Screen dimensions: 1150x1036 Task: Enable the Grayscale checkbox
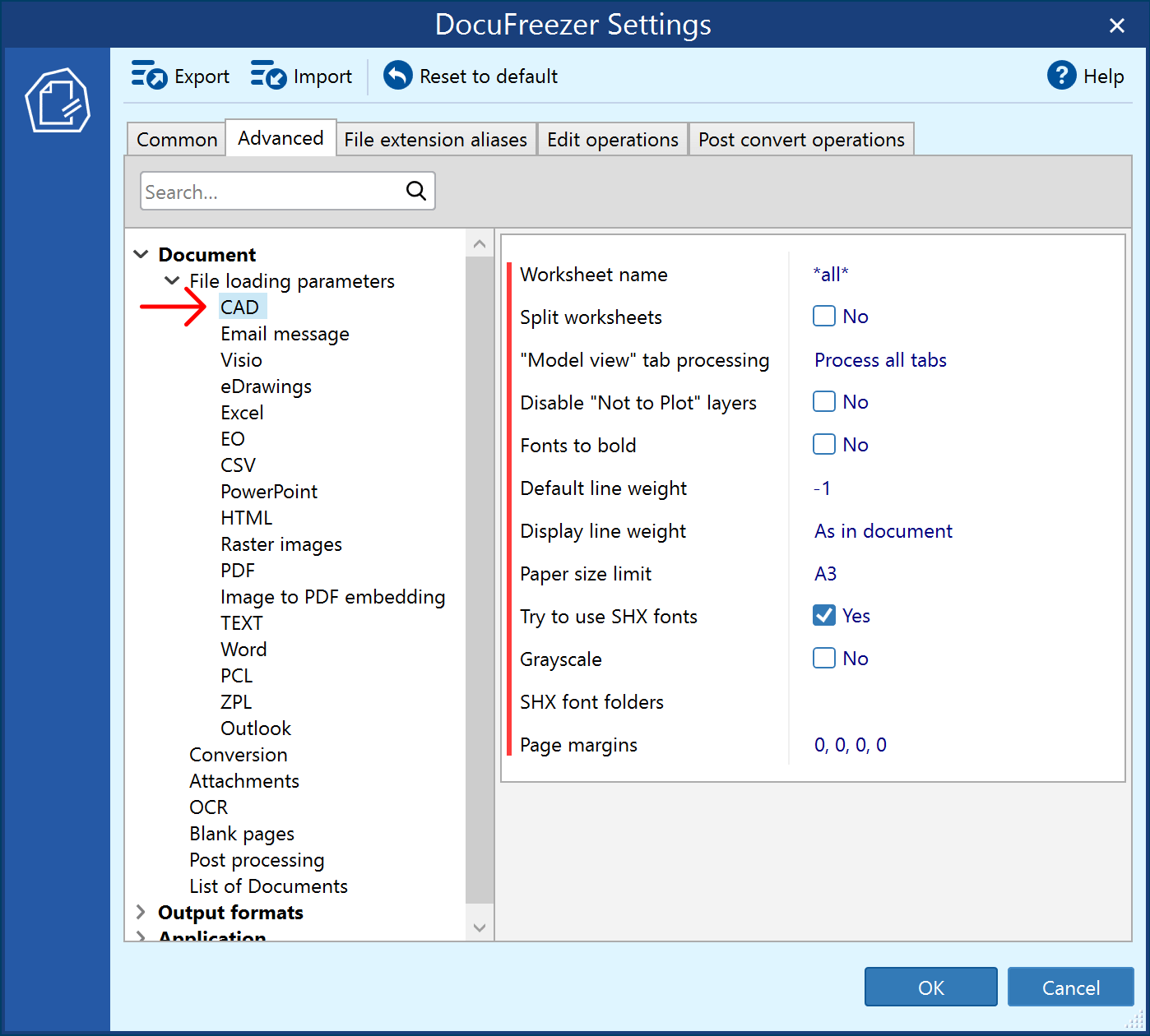823,658
